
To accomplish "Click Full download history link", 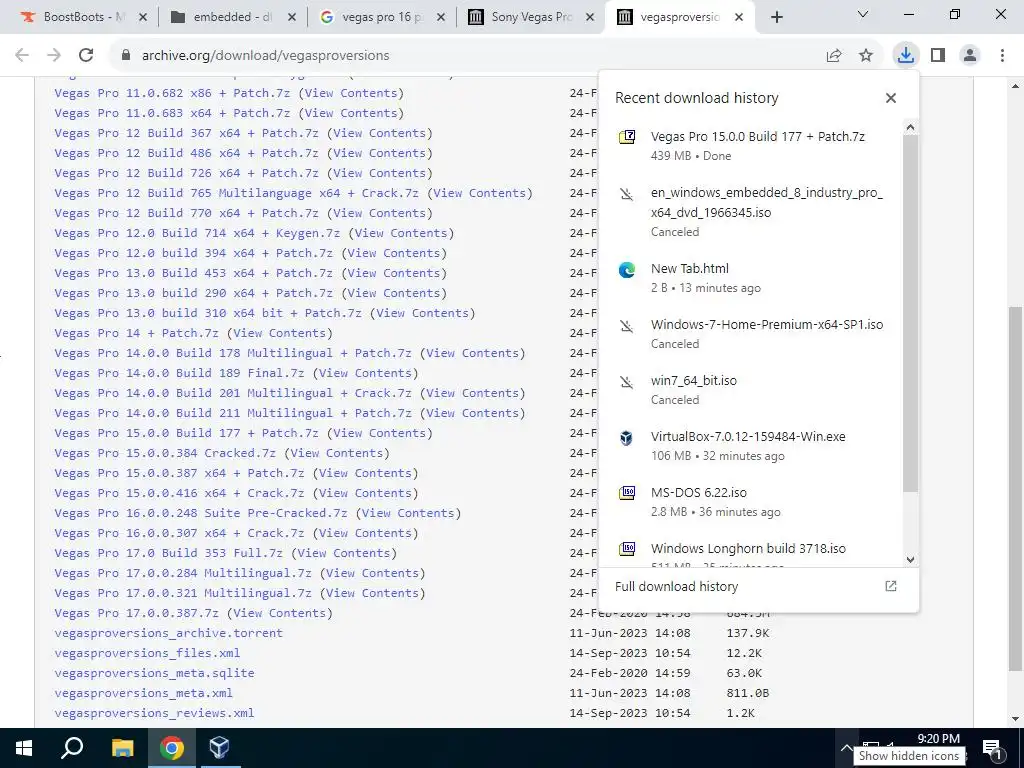I will 677,586.
